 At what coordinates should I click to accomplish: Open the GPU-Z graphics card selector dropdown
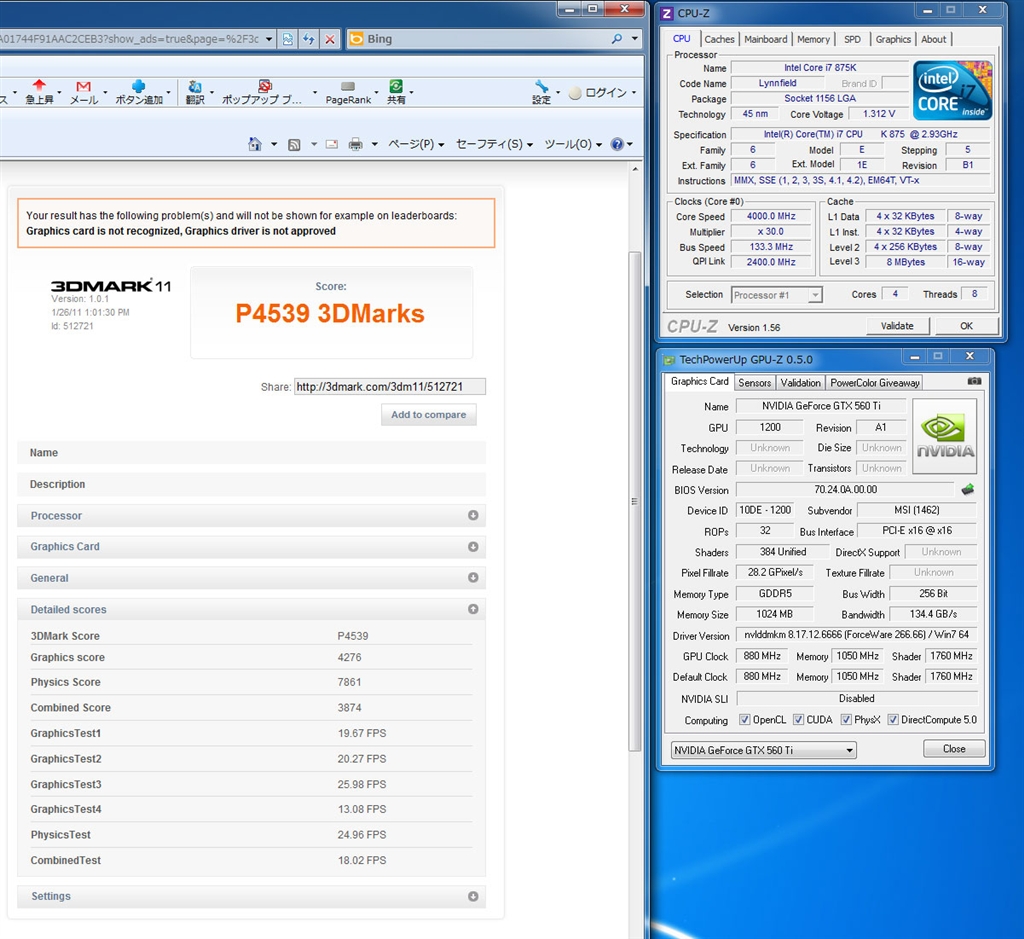[x=849, y=750]
